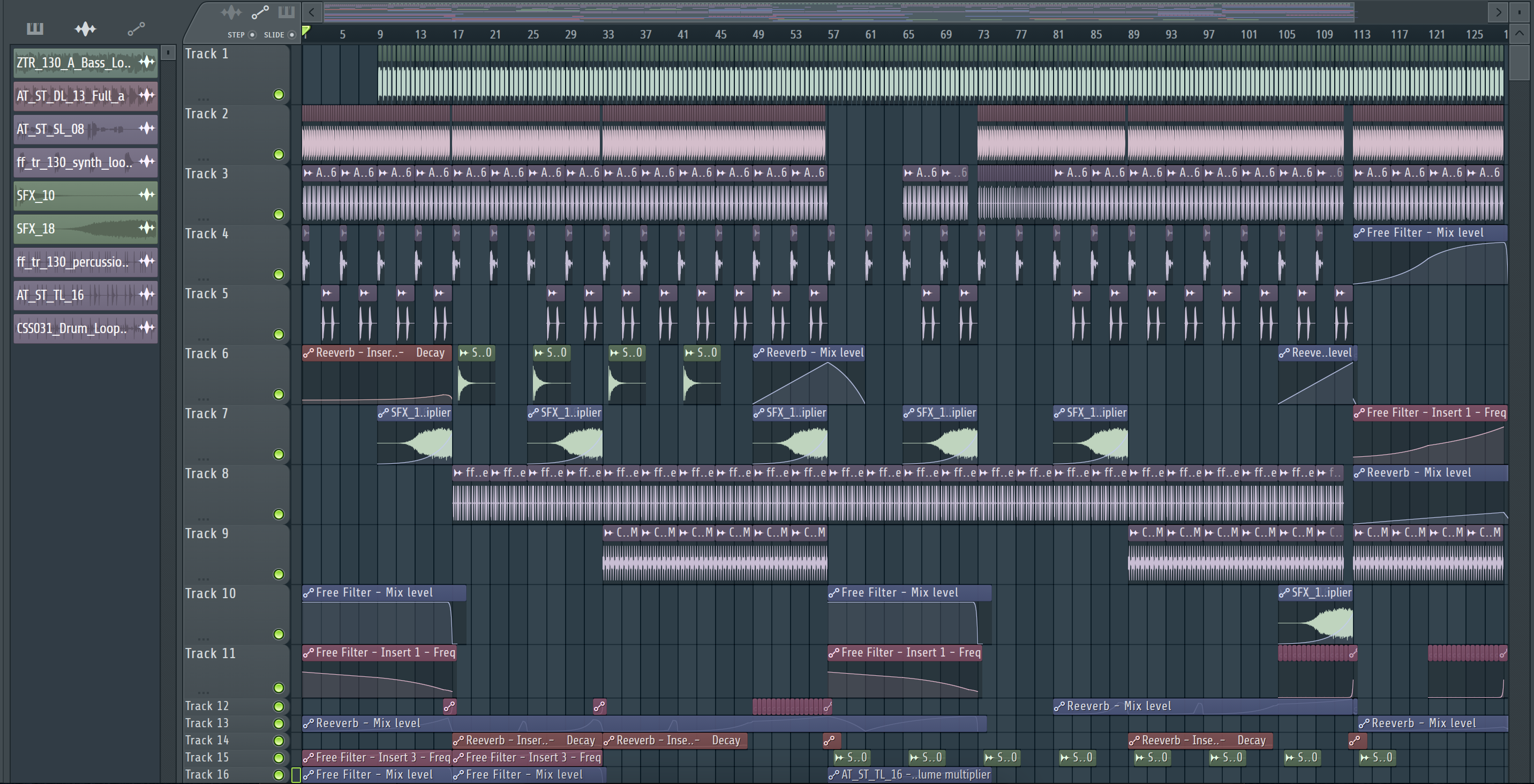Toggle STEP edit mode
1534x784 pixels.
coord(252,34)
